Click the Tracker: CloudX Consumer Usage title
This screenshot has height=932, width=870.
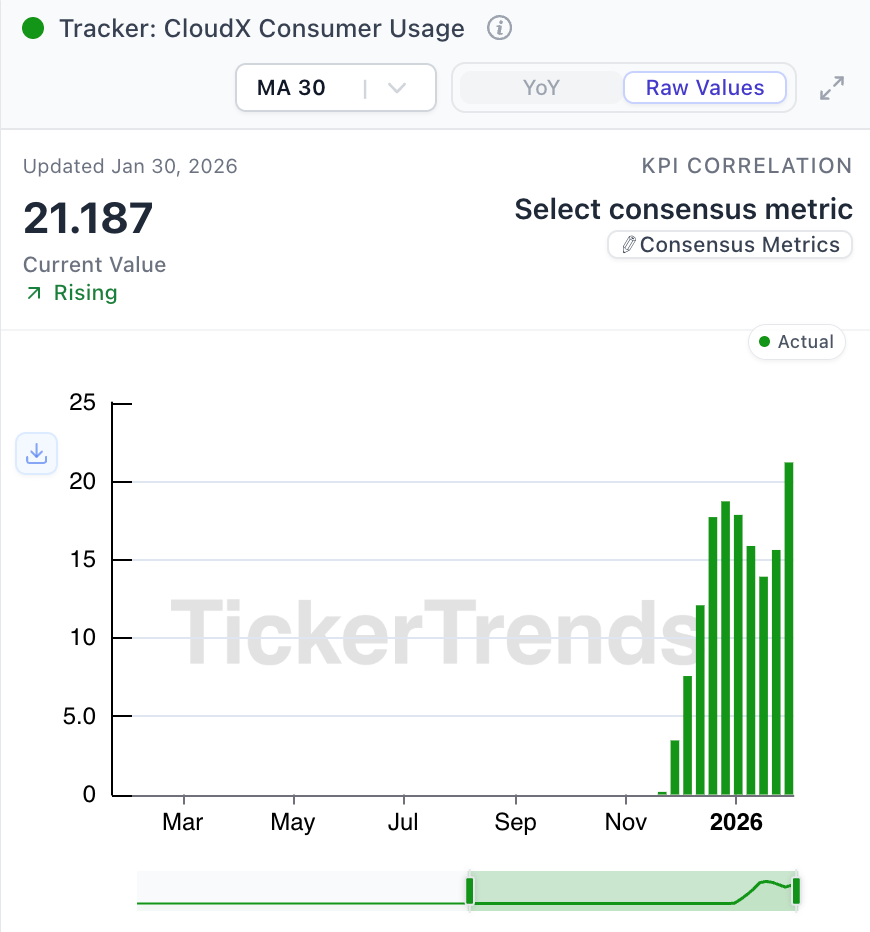(262, 28)
